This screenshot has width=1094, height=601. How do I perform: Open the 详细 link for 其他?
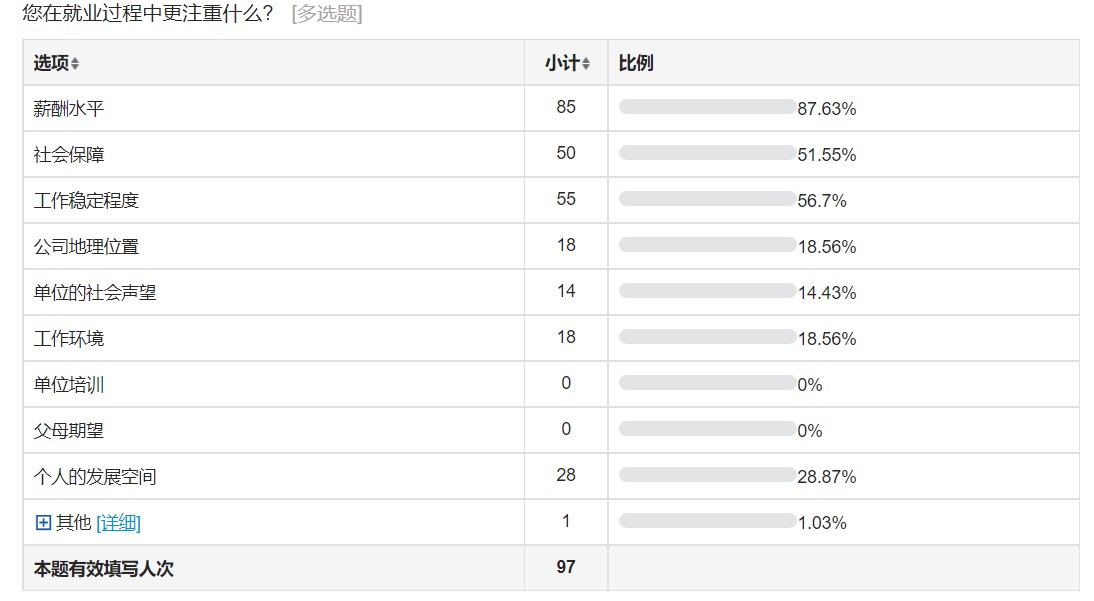point(118,522)
